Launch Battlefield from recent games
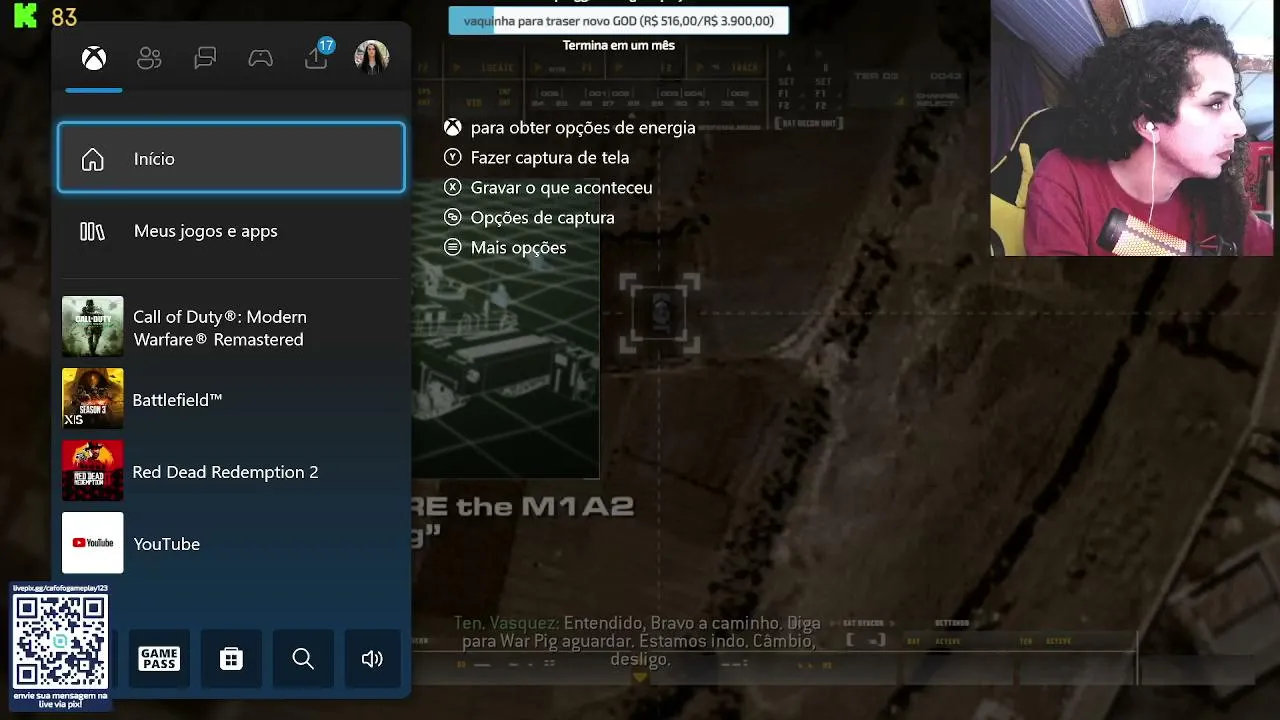This screenshot has height=720, width=1280. (x=231, y=399)
